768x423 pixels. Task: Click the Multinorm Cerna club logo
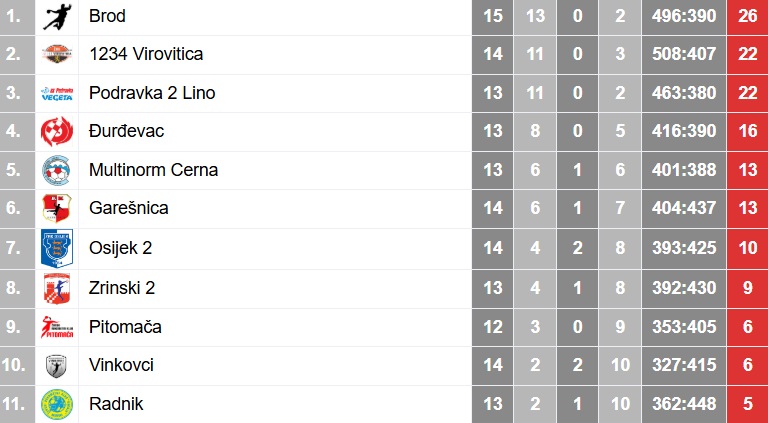coord(56,170)
